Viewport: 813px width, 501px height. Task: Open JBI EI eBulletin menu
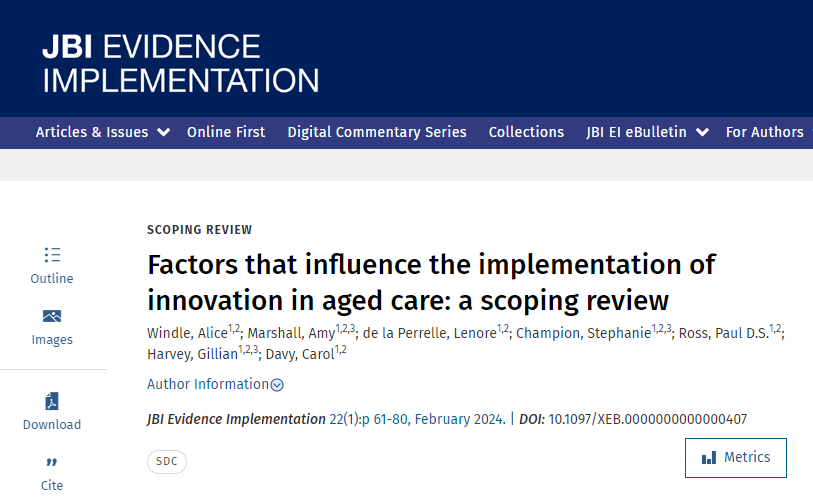(x=636, y=132)
